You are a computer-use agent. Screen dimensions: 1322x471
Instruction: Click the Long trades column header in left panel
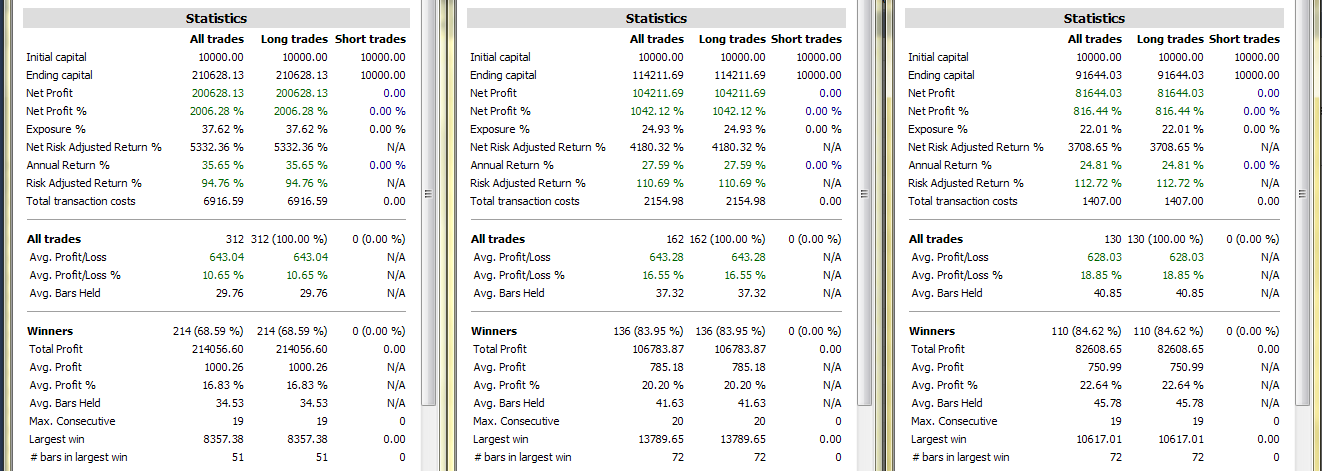pos(294,39)
